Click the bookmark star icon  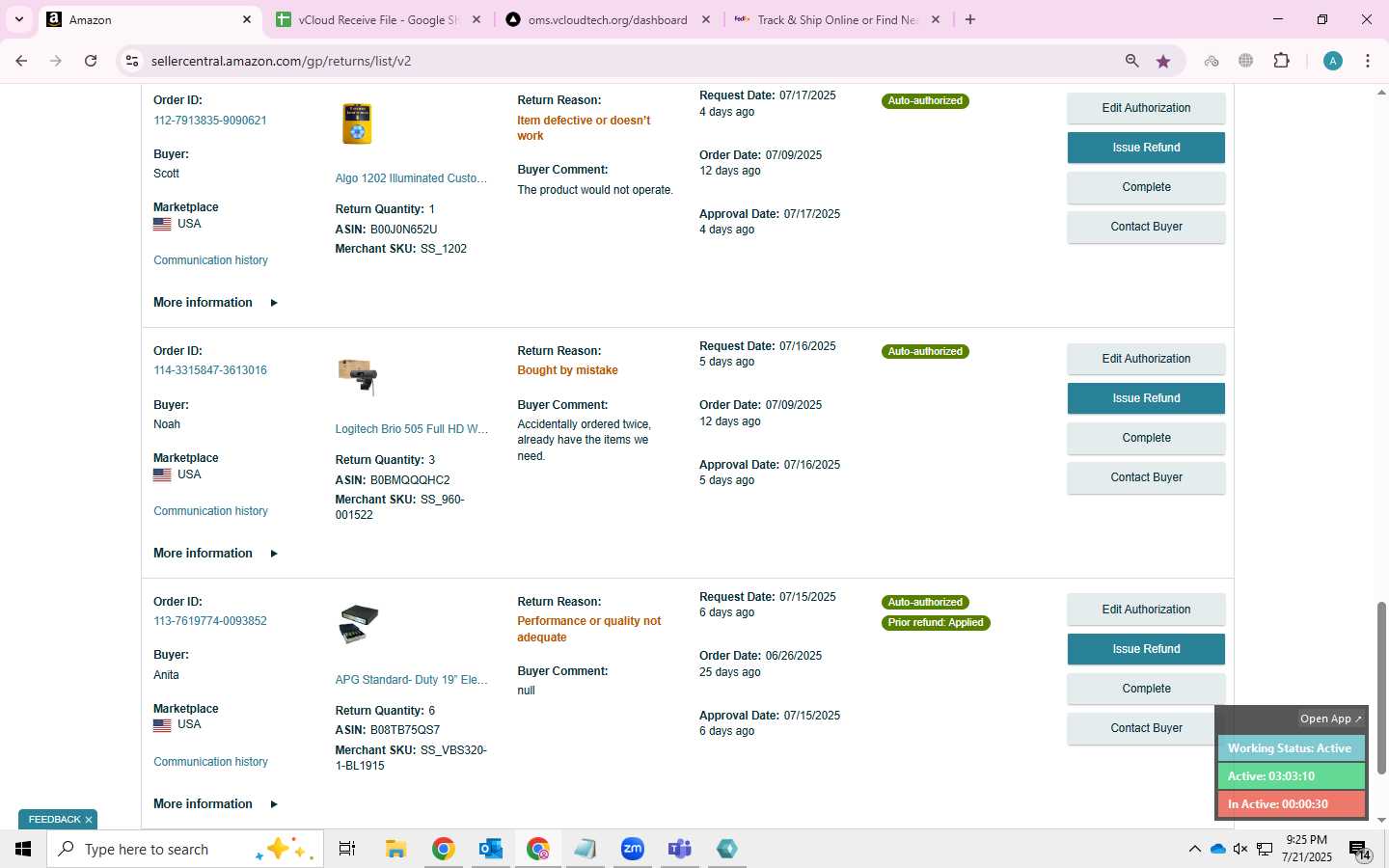pos(1163,61)
